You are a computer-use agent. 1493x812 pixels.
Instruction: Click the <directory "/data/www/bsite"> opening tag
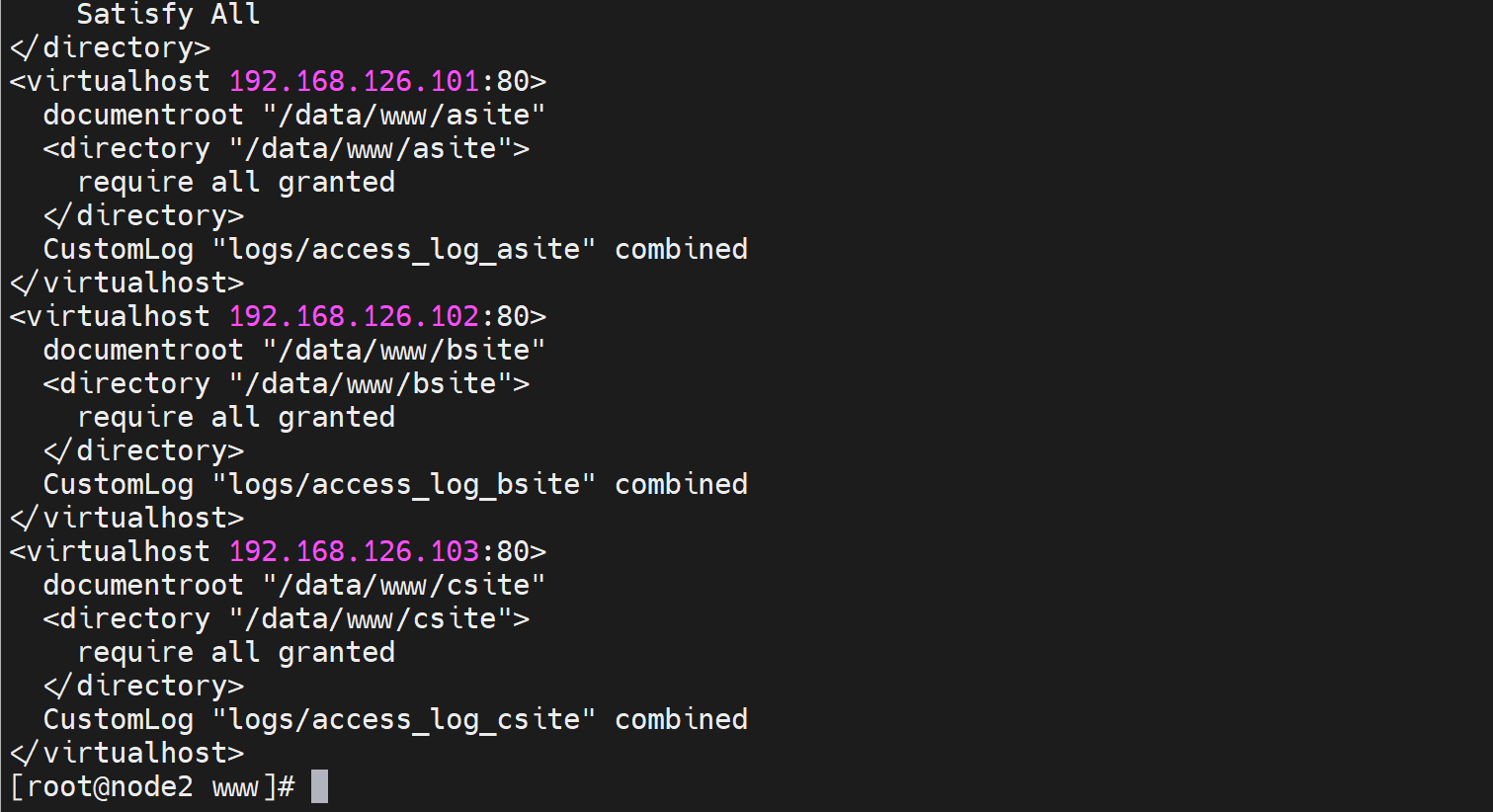pos(286,383)
